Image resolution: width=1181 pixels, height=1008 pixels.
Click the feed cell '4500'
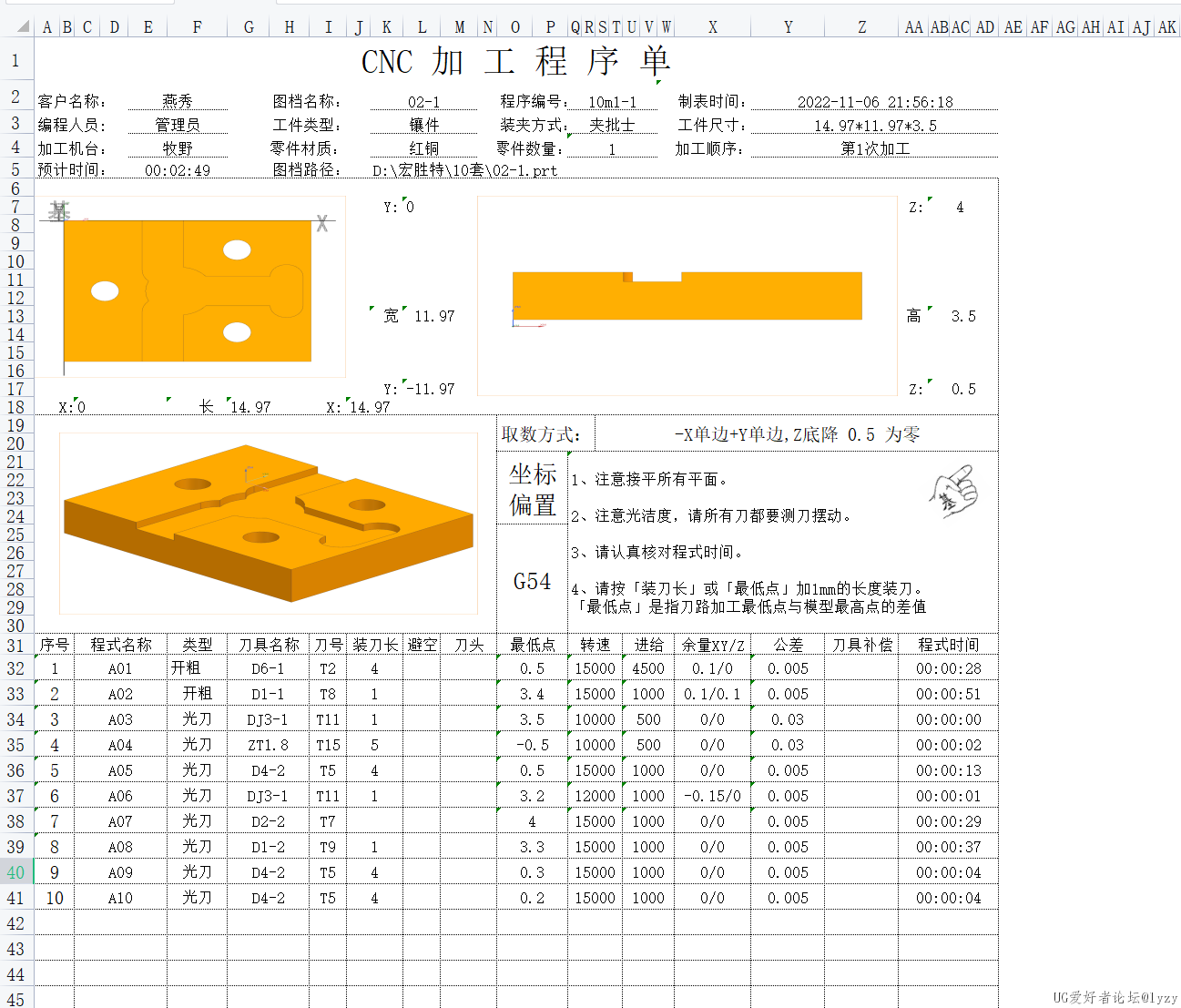[x=648, y=668]
